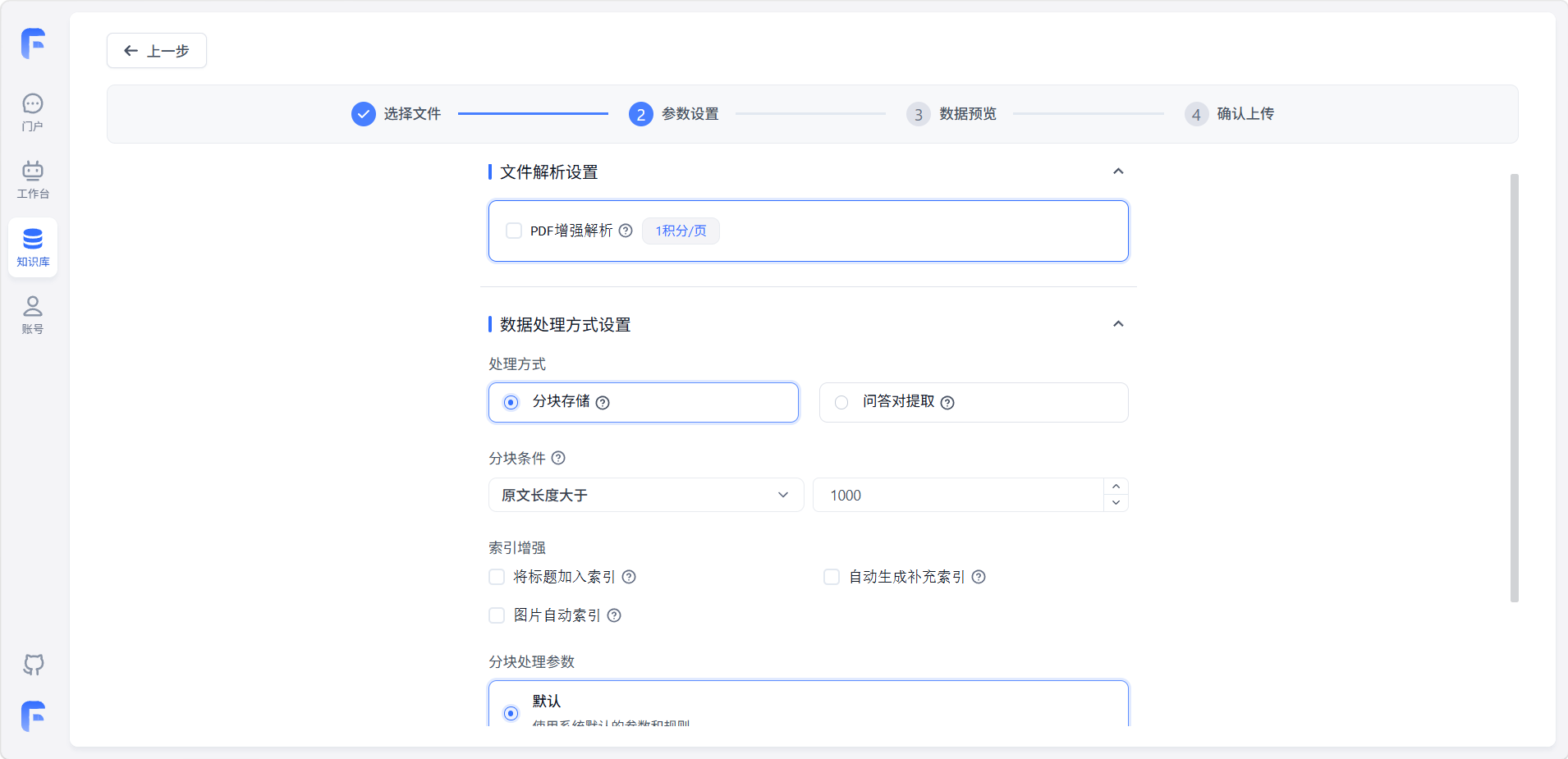Open the 原文长度大于 dropdown

pos(645,495)
